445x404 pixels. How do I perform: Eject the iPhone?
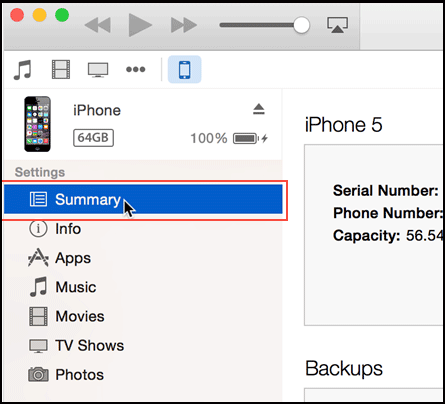[x=259, y=109]
